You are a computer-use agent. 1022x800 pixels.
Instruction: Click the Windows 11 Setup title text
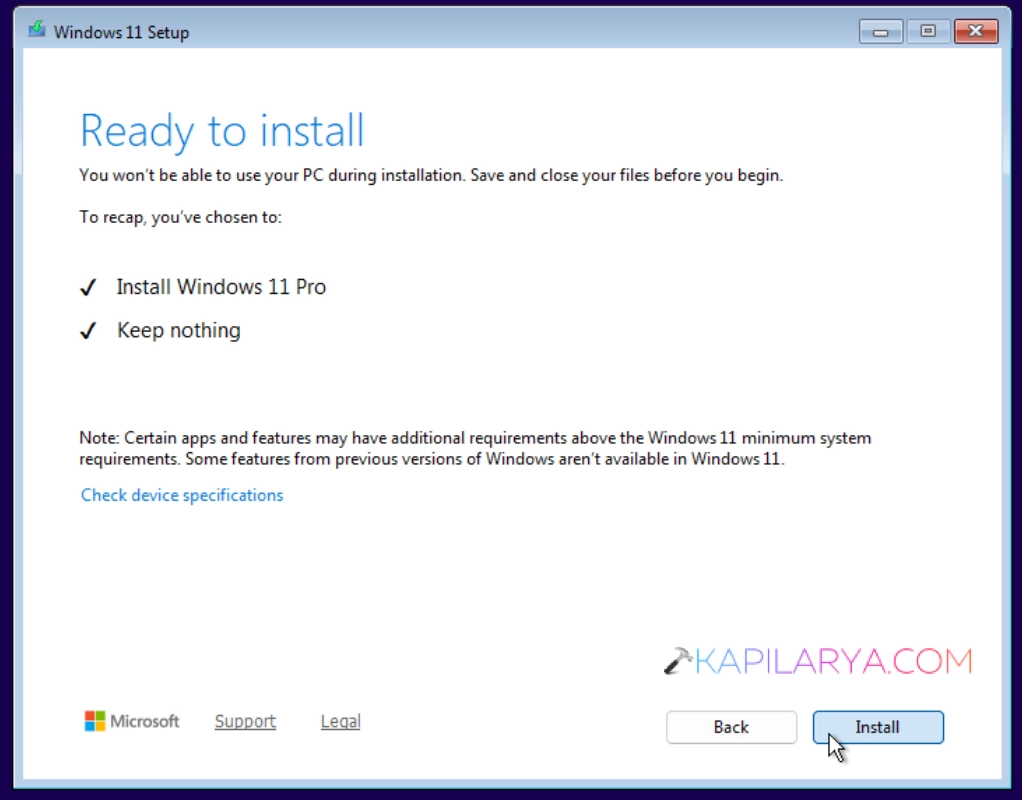121,32
